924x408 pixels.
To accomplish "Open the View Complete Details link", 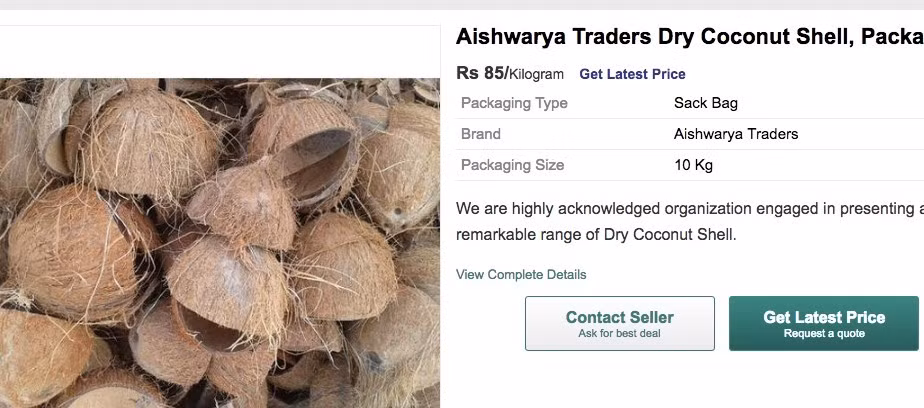I will tap(521, 275).
